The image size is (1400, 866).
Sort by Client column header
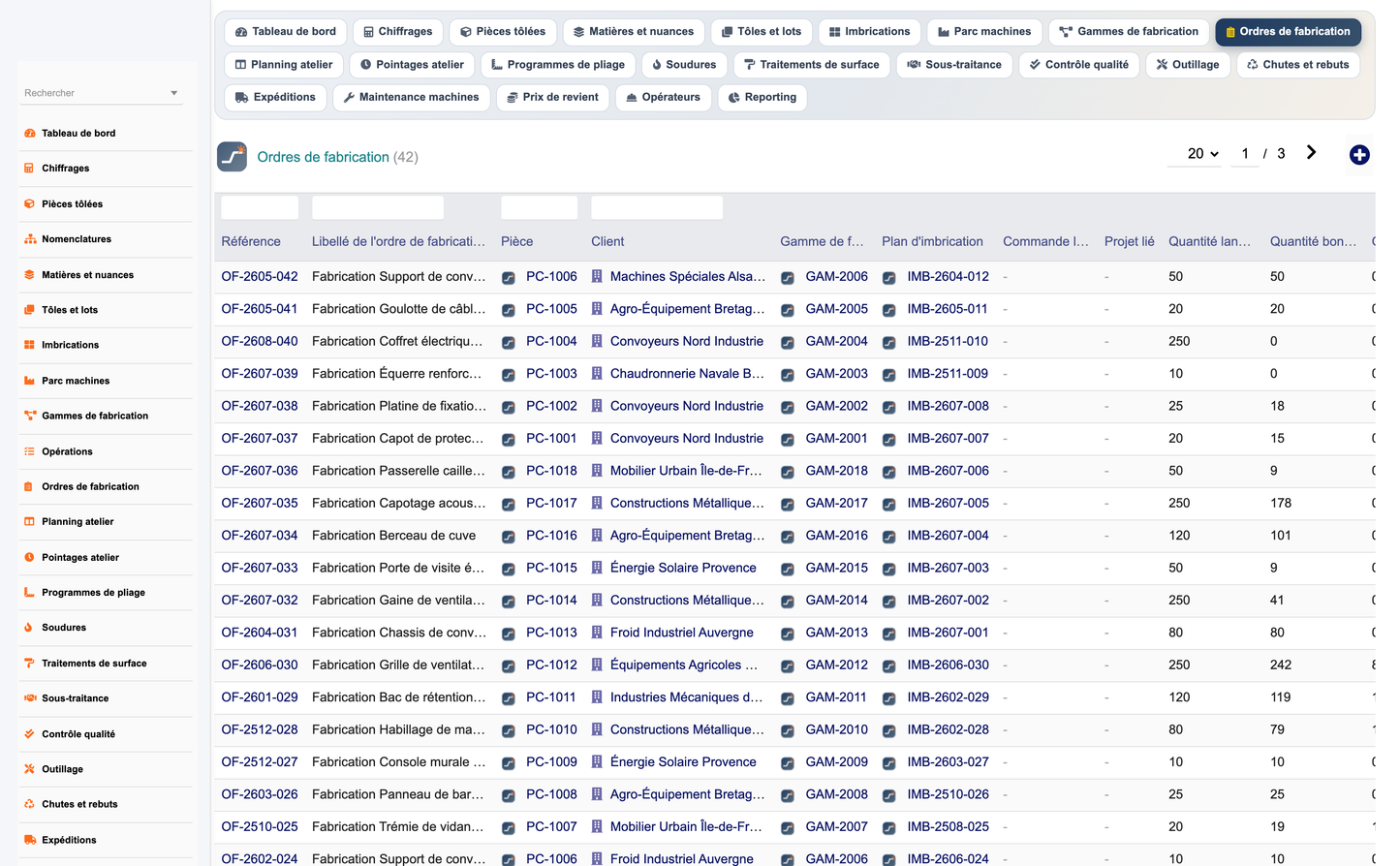607,242
